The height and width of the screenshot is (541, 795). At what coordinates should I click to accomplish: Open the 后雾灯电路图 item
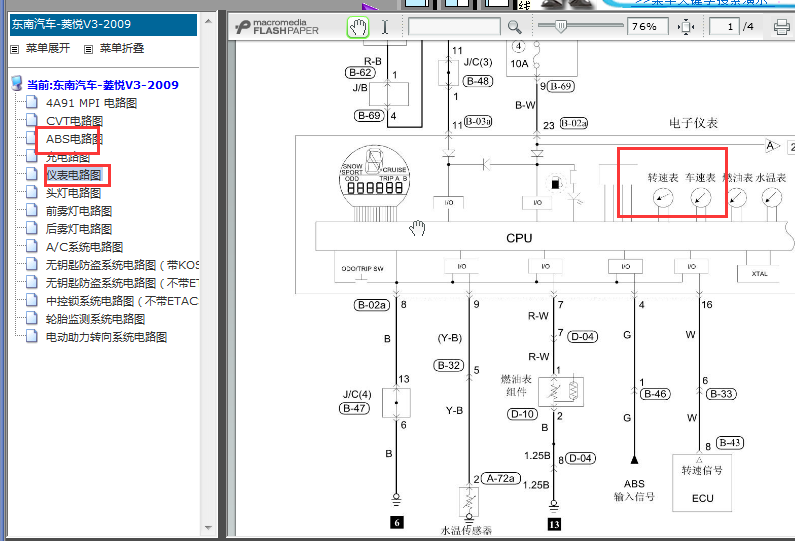(x=79, y=229)
